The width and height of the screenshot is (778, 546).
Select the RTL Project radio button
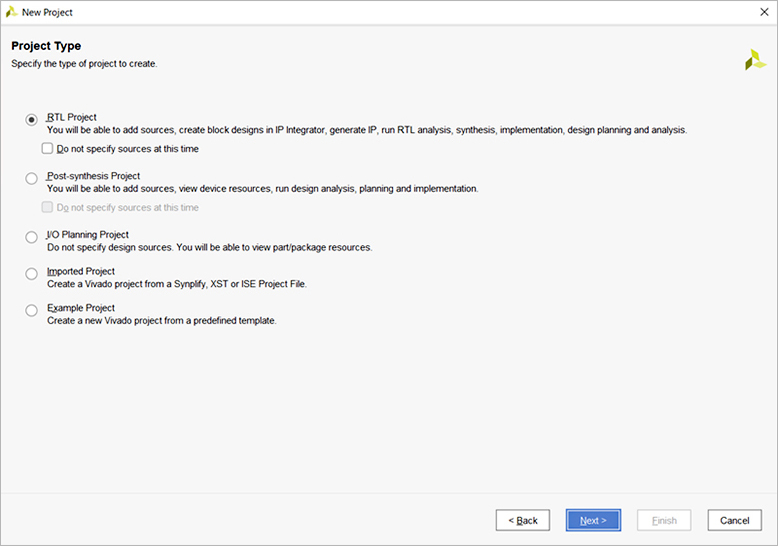(31, 120)
